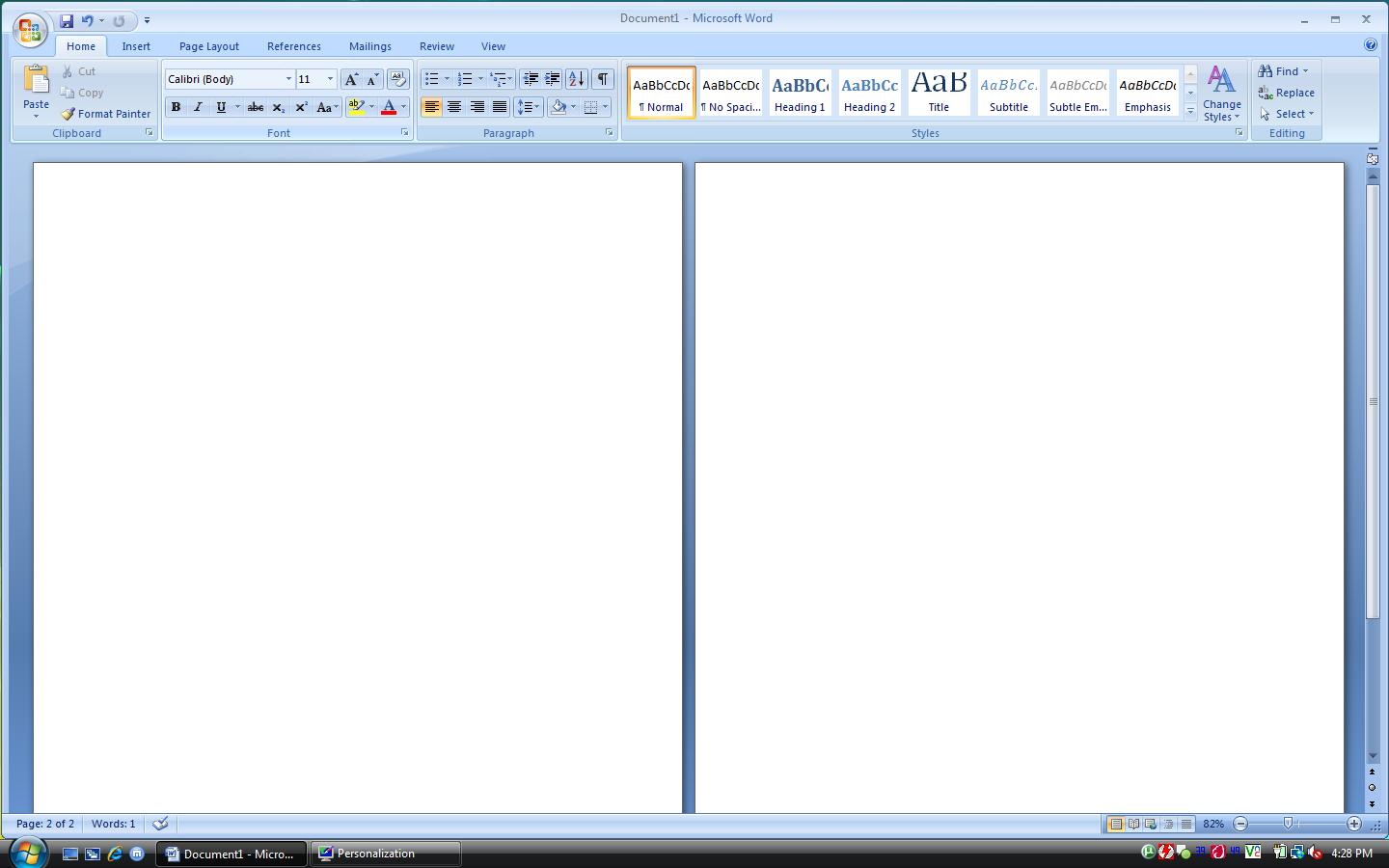The image size is (1389, 868).
Task: Apply the red font color
Action: (389, 107)
